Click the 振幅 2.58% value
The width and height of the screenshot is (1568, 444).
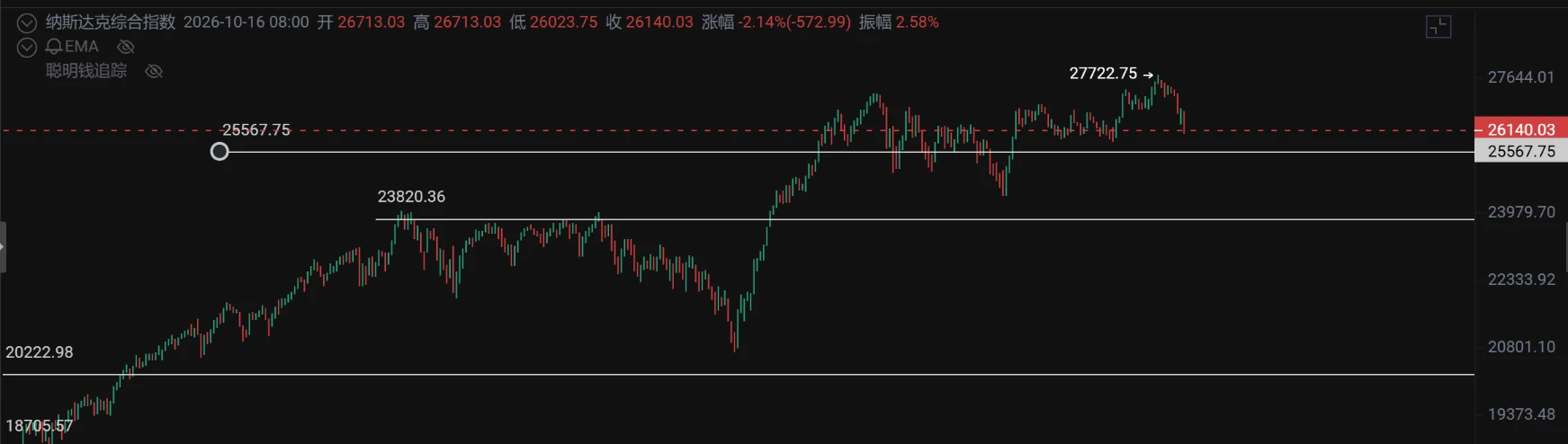[x=899, y=22]
